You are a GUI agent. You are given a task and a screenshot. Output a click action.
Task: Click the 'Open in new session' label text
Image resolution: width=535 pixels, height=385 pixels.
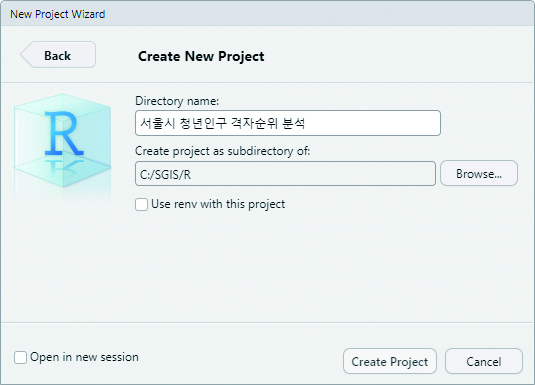point(84,357)
